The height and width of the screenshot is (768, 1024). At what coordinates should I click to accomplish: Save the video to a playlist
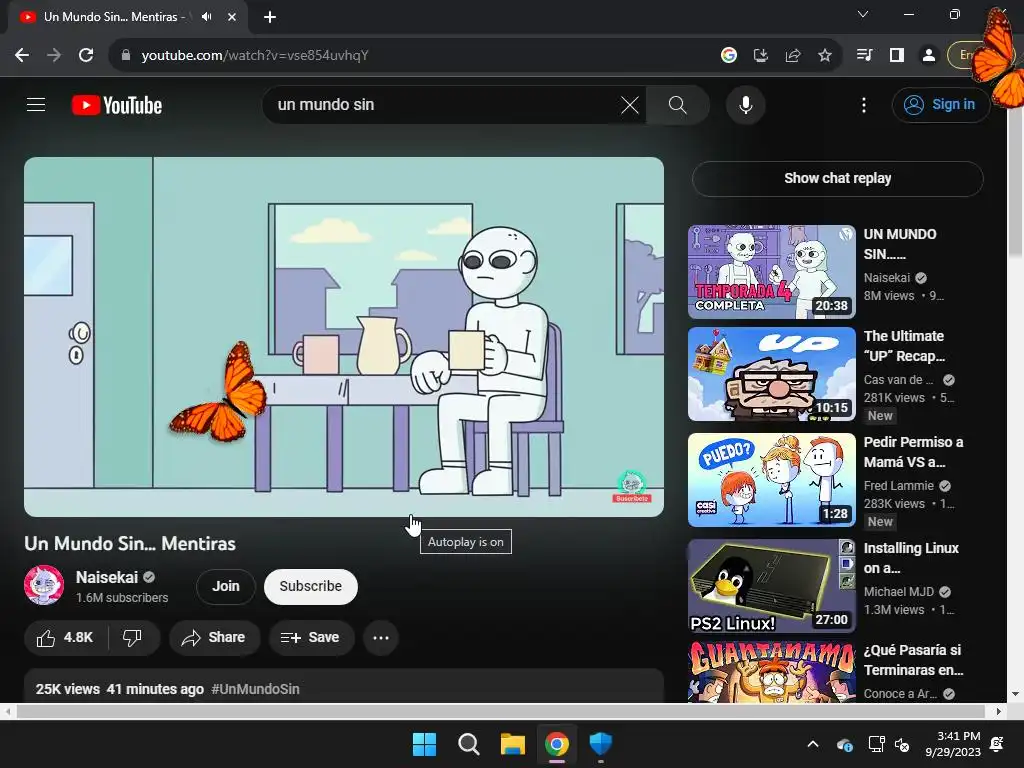312,637
